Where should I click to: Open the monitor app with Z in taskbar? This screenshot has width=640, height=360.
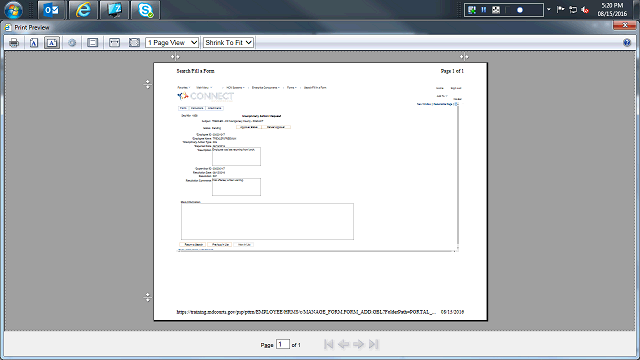click(114, 10)
